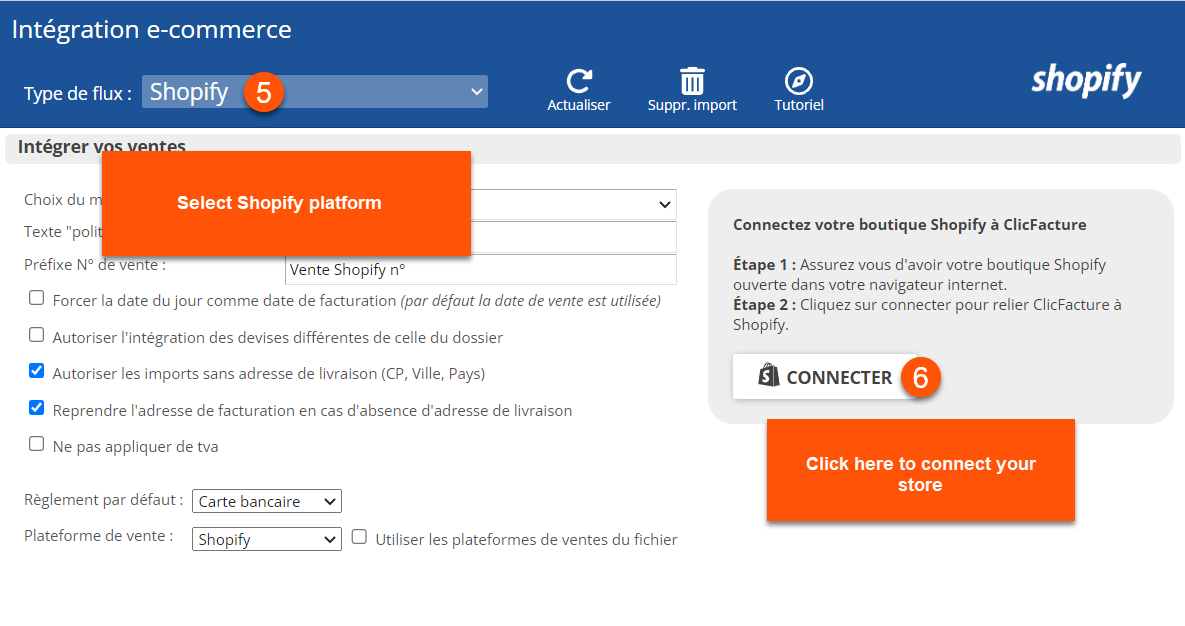Viewport: 1185px width, 626px height.
Task: Click the 'Connectez votre boutique Shopify à ClicFacture' heading
Action: 909,225
